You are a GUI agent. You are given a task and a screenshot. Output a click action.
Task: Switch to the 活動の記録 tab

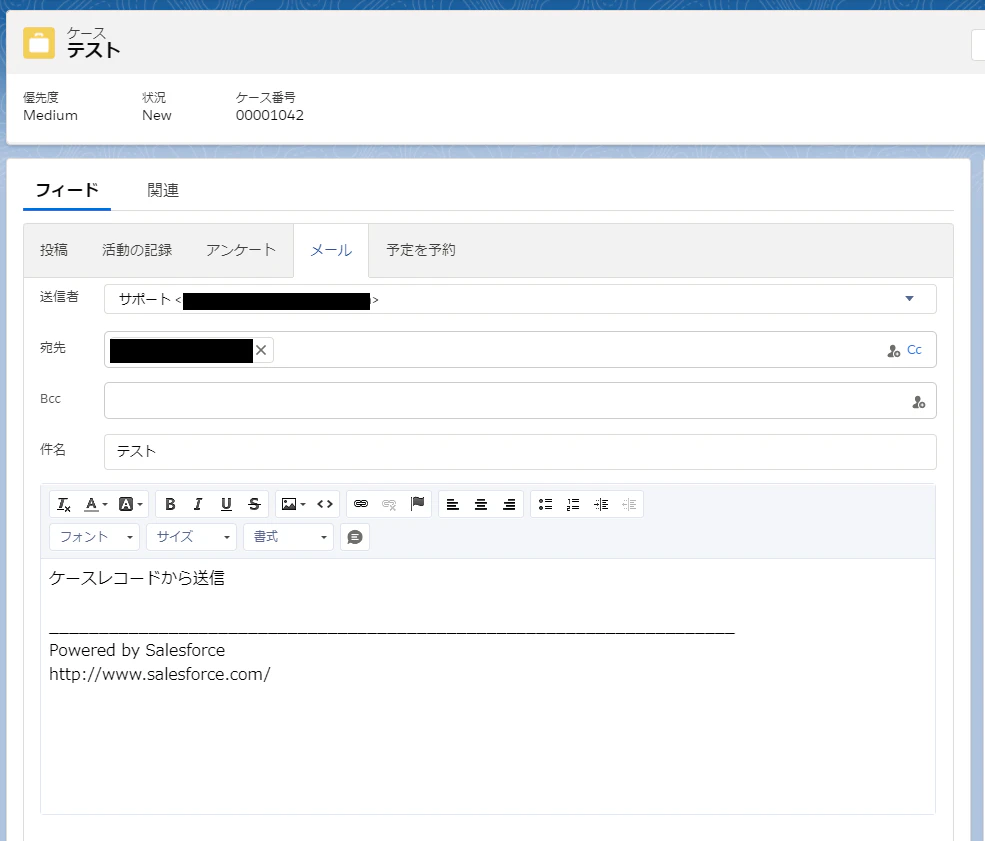[137, 250]
